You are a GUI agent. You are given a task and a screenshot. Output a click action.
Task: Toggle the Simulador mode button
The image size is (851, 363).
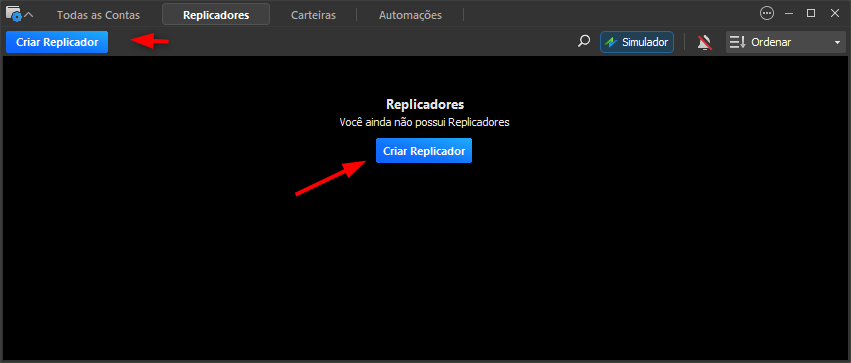coord(637,42)
